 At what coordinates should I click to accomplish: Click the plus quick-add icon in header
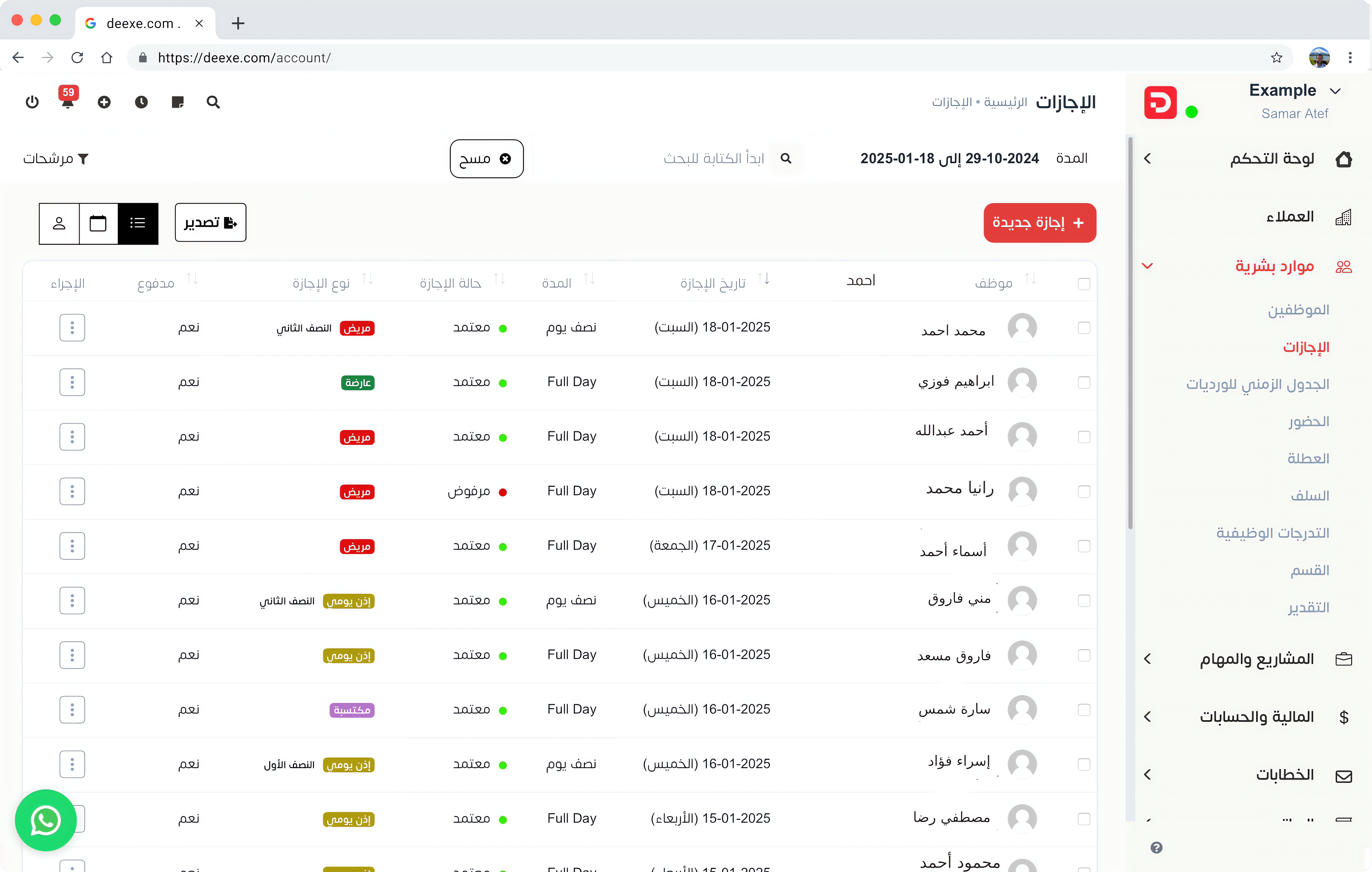click(104, 102)
